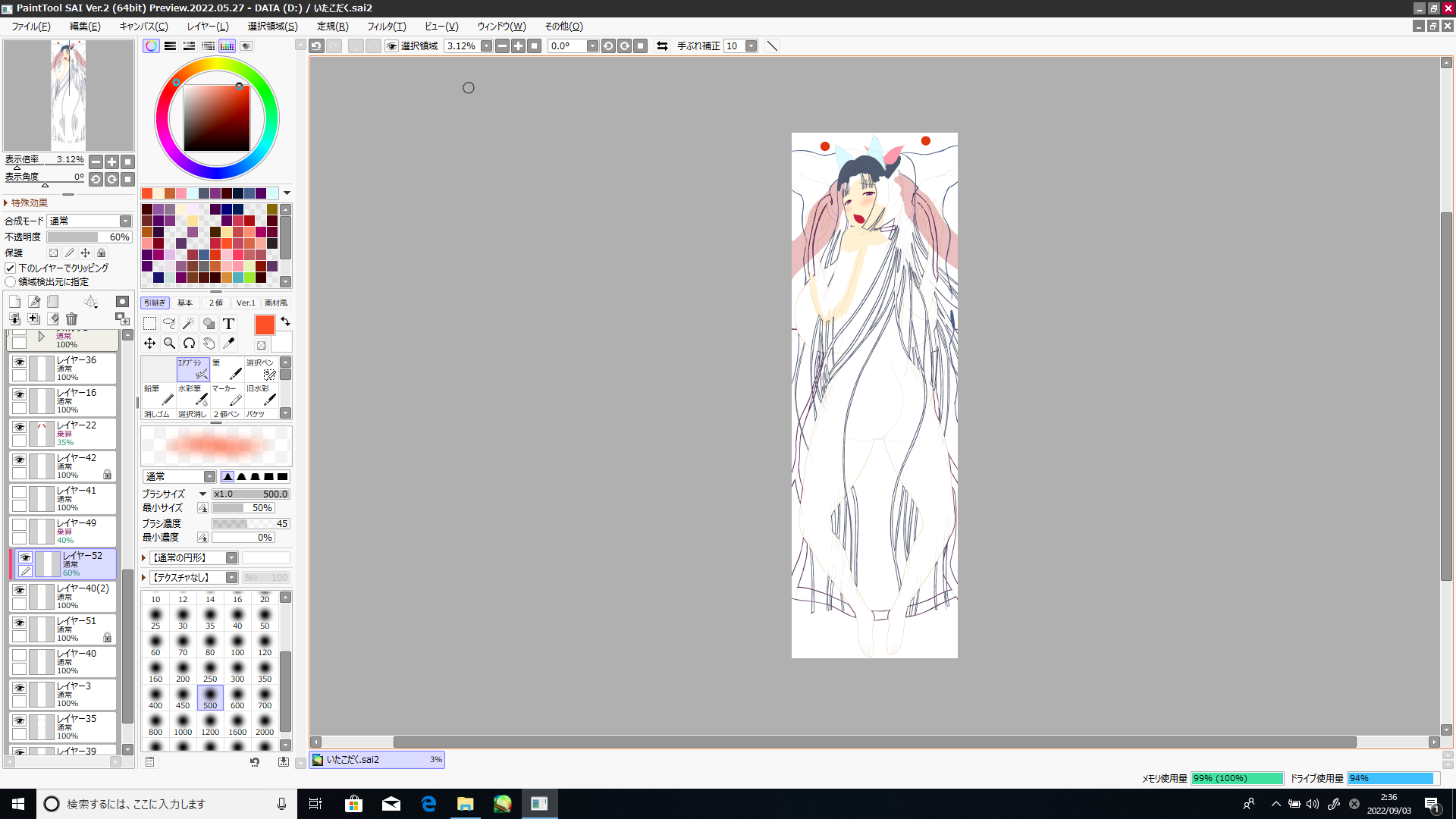
Task: Delete the selected layer with trash
Action: [x=71, y=319]
